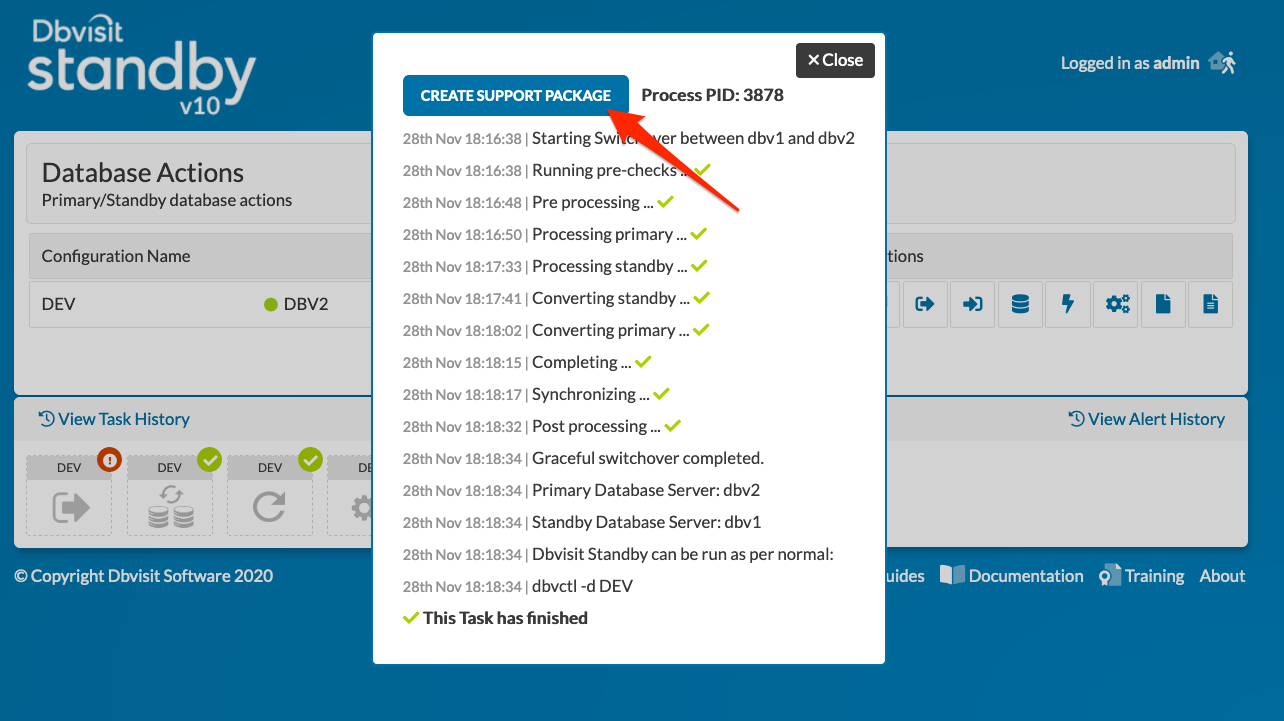Click the Create Support Package button
The width and height of the screenshot is (1284, 721).
(515, 96)
